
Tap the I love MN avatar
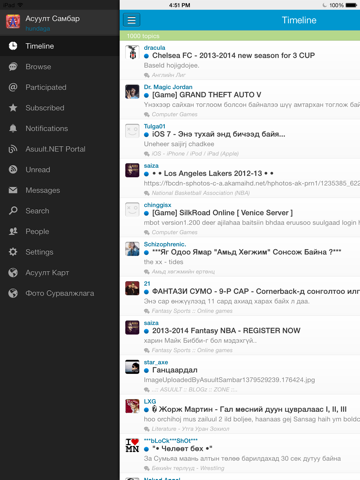click(132, 446)
